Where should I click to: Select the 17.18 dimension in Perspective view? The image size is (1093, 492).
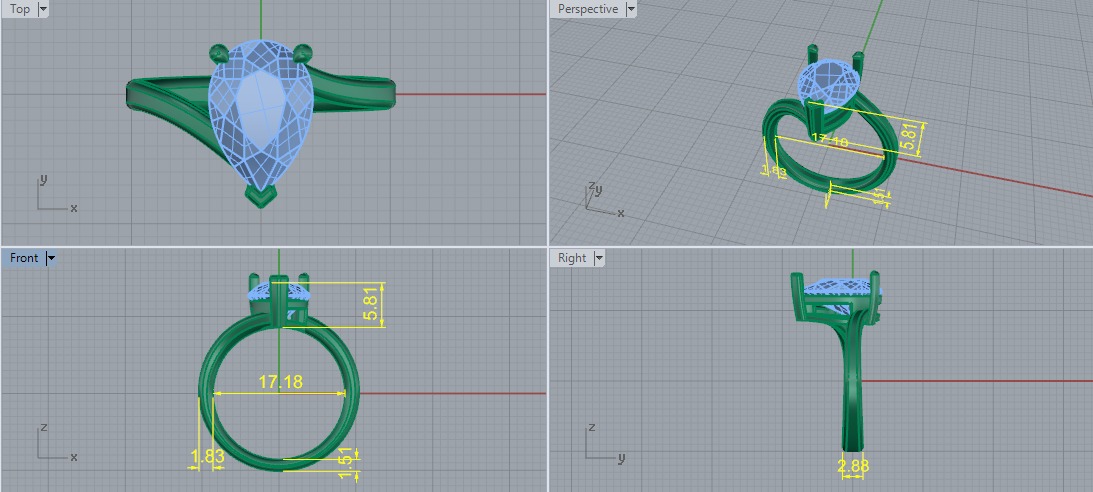[830, 141]
